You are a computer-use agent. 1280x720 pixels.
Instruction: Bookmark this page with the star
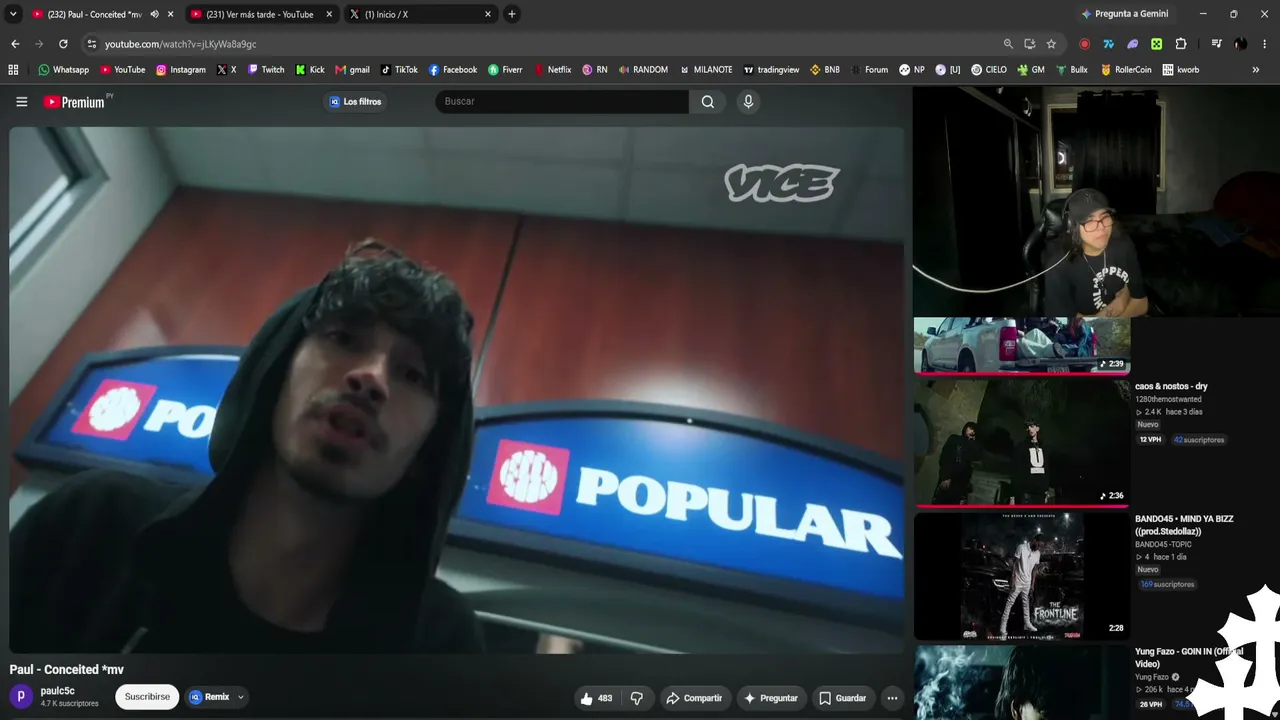(x=1051, y=44)
